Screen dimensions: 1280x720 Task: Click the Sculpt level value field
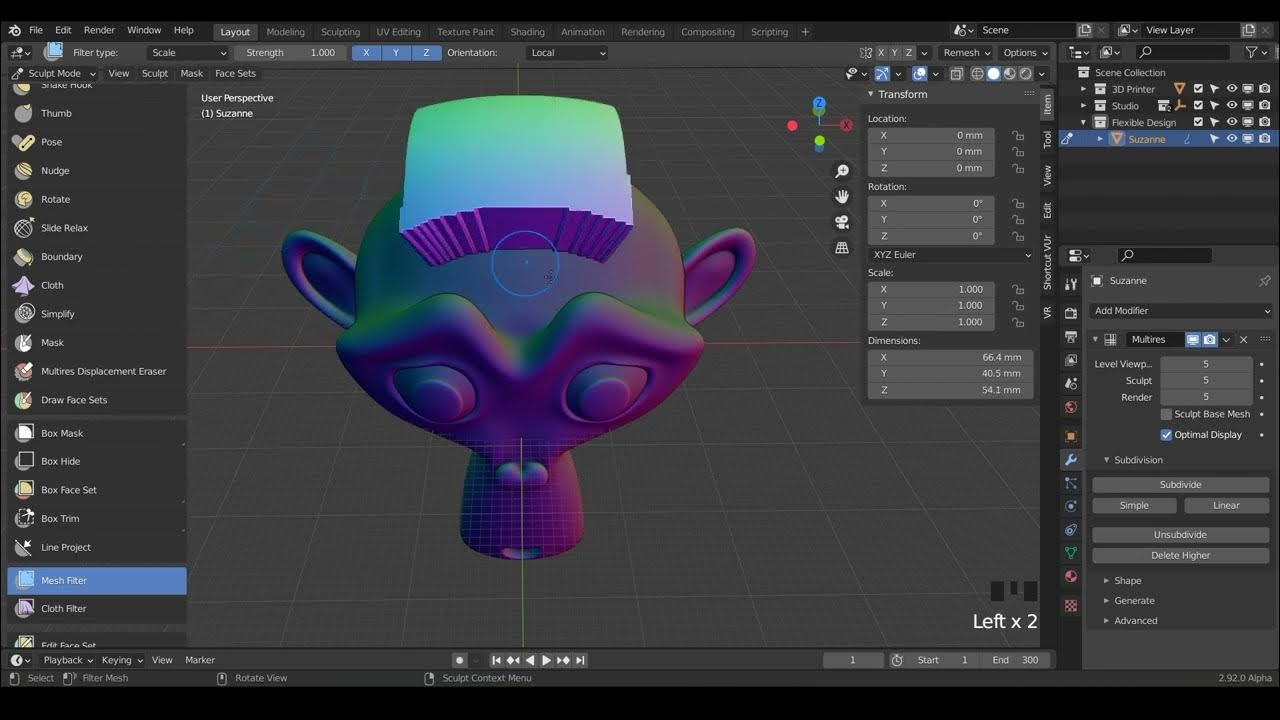click(1205, 381)
